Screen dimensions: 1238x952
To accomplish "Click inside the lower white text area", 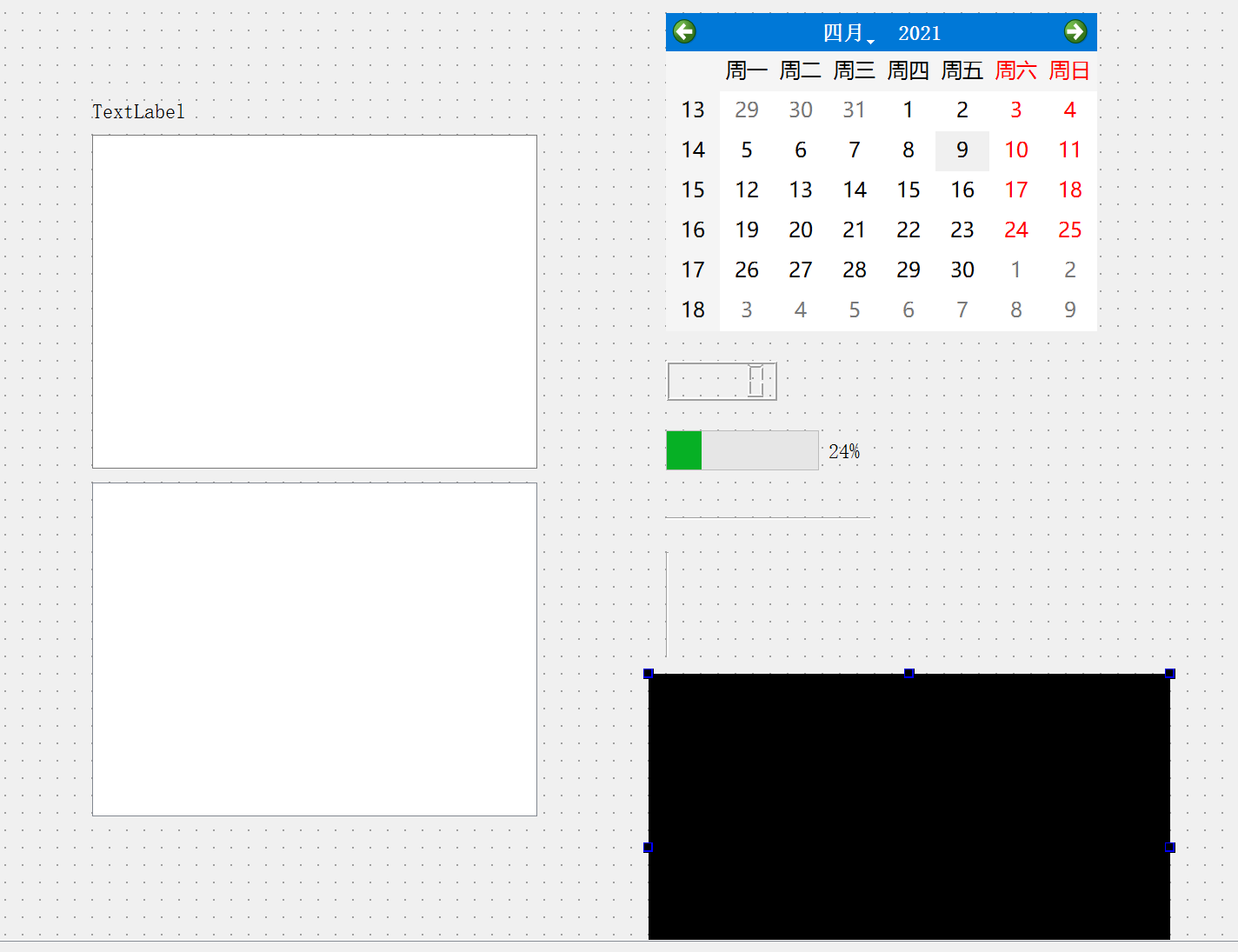I will coord(314,649).
